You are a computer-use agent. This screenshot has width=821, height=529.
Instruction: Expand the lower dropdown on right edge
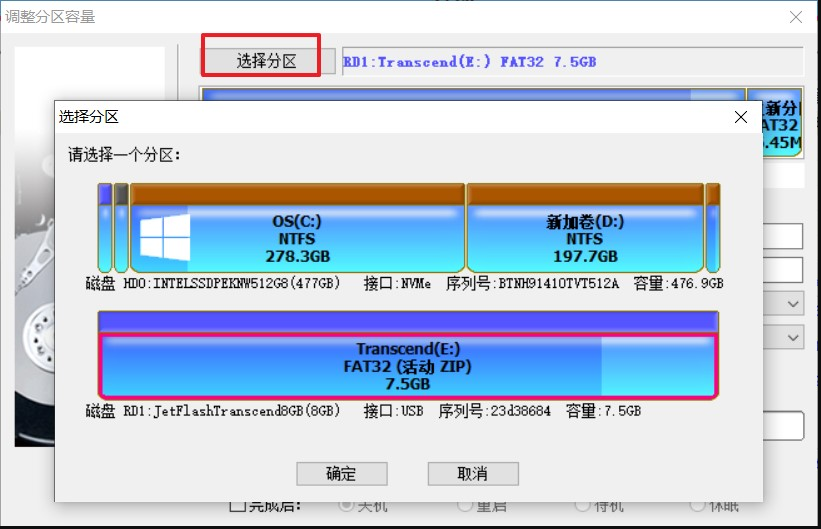click(x=793, y=337)
